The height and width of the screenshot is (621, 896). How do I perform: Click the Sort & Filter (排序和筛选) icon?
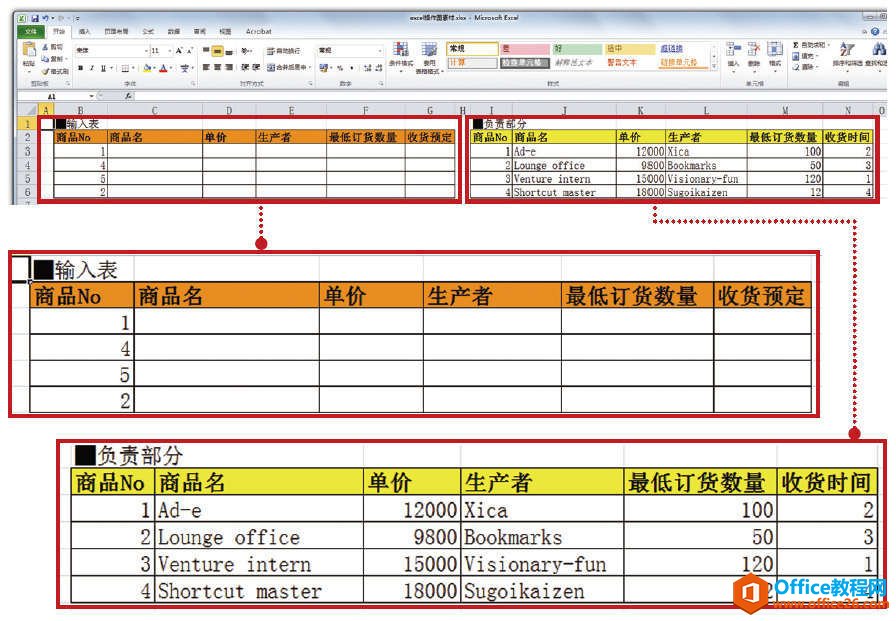pos(846,50)
